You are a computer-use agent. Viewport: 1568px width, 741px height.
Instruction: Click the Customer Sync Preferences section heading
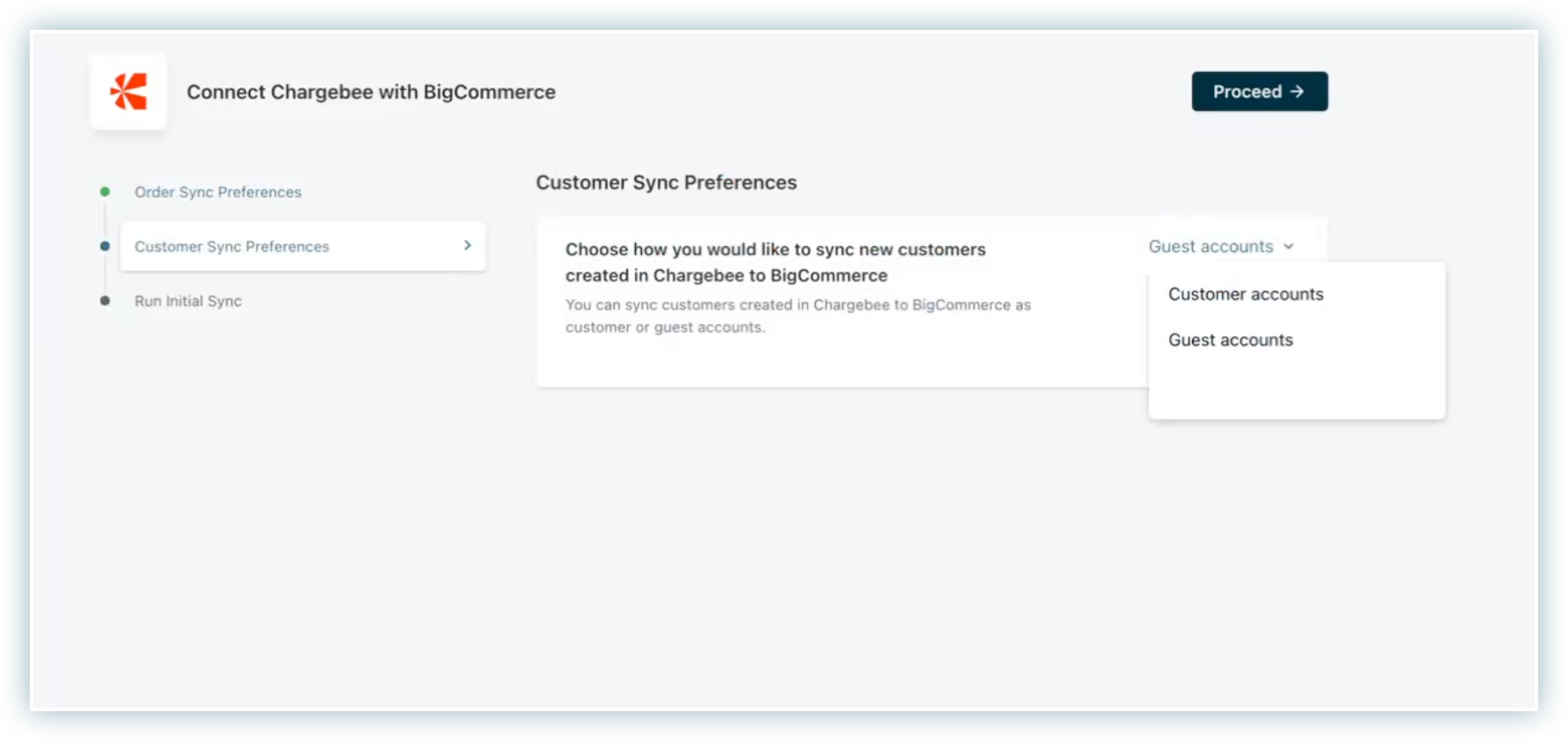666,182
